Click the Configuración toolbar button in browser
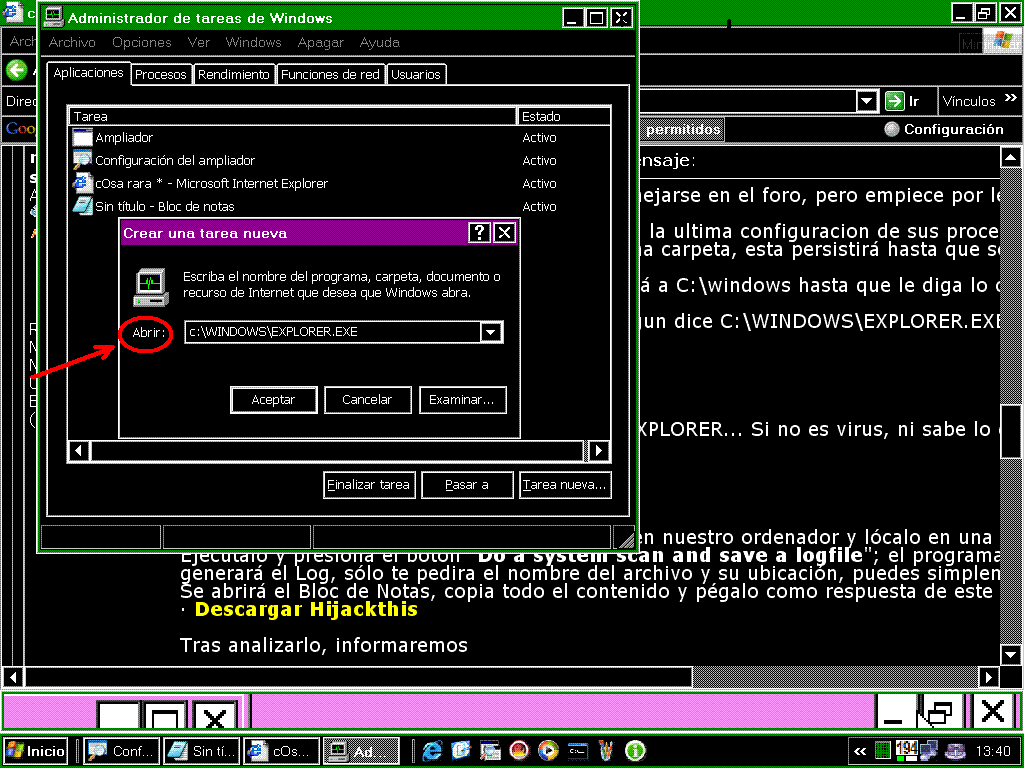Screen dimensions: 1024x768 (x=944, y=129)
